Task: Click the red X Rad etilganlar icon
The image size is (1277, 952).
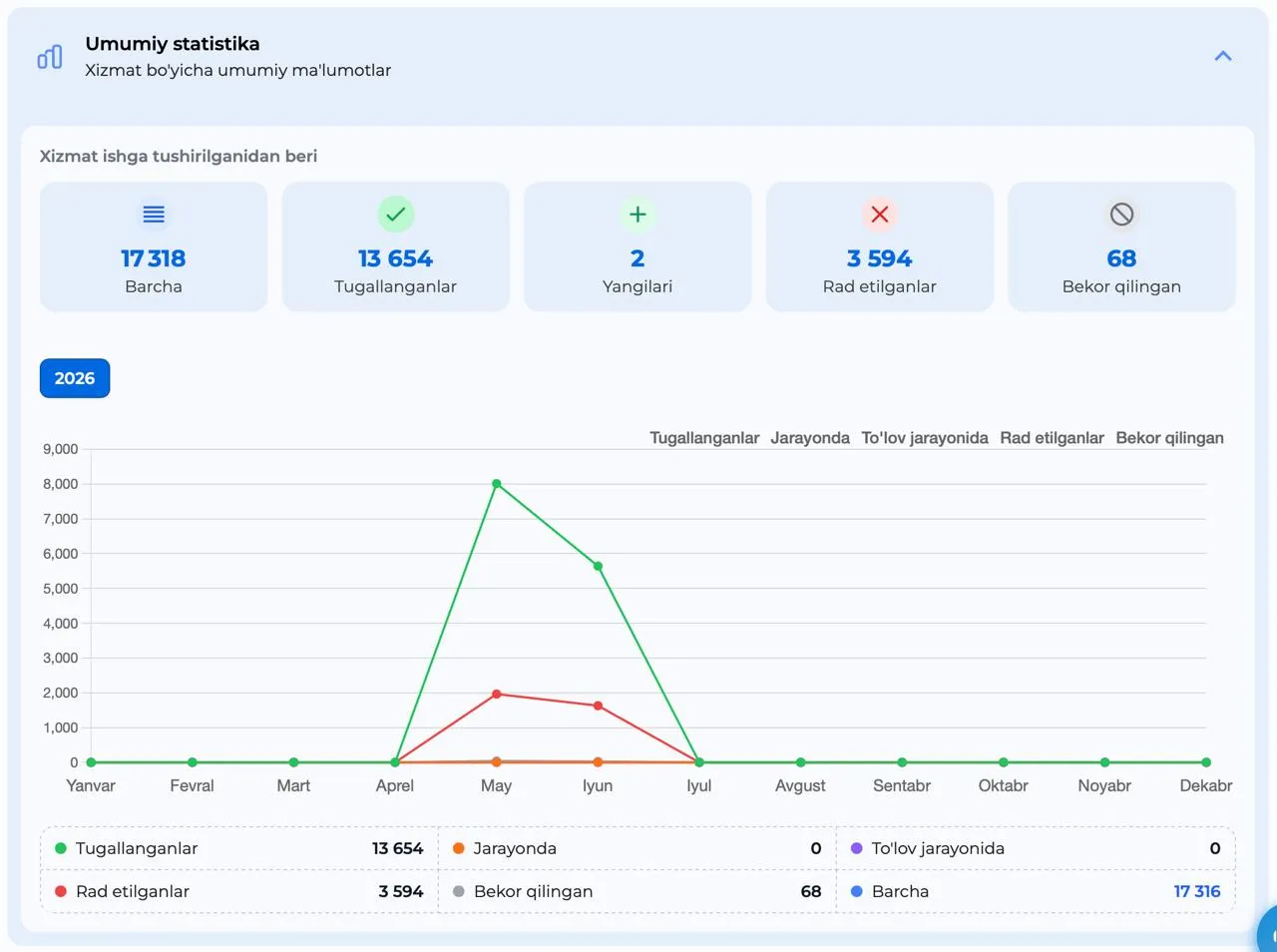Action: tap(880, 215)
